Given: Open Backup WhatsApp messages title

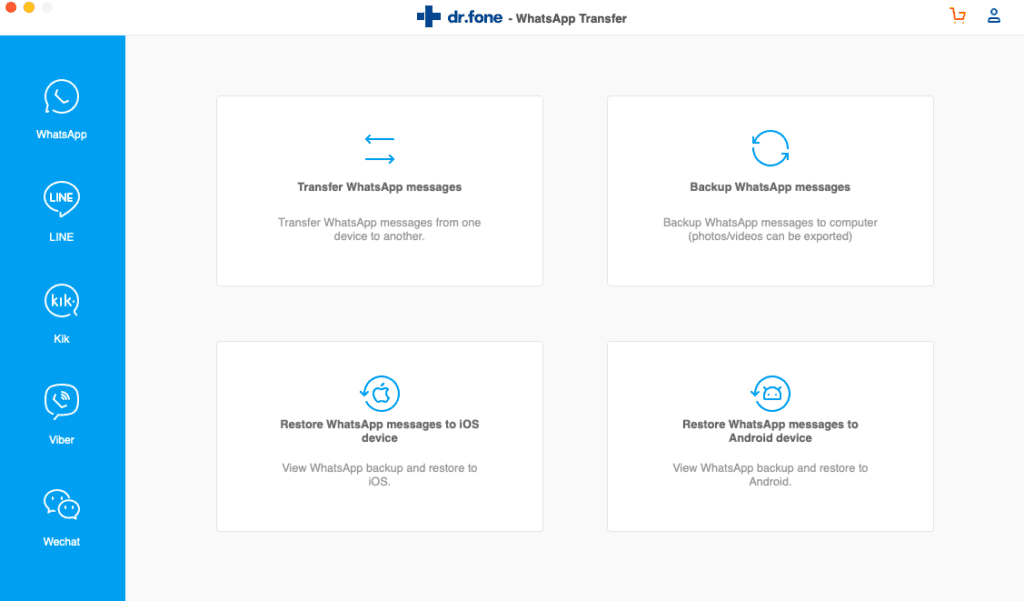Looking at the screenshot, I should tap(770, 187).
